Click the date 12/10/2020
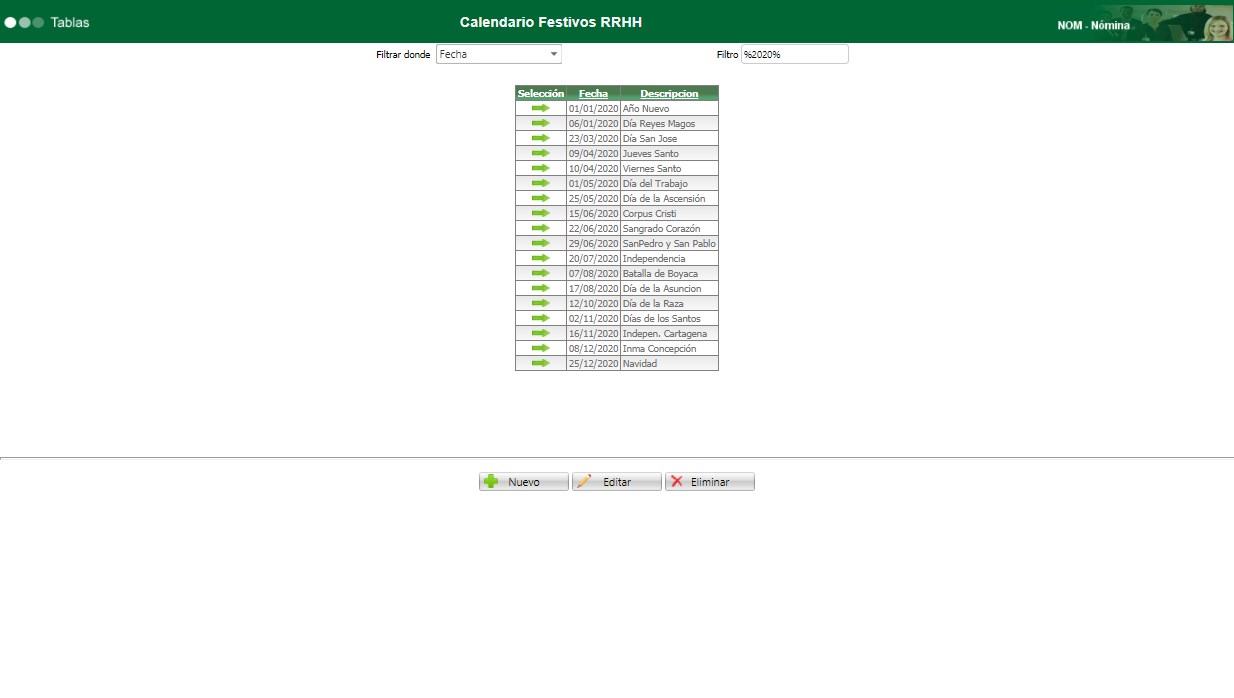The width and height of the screenshot is (1234, 698). [x=593, y=303]
